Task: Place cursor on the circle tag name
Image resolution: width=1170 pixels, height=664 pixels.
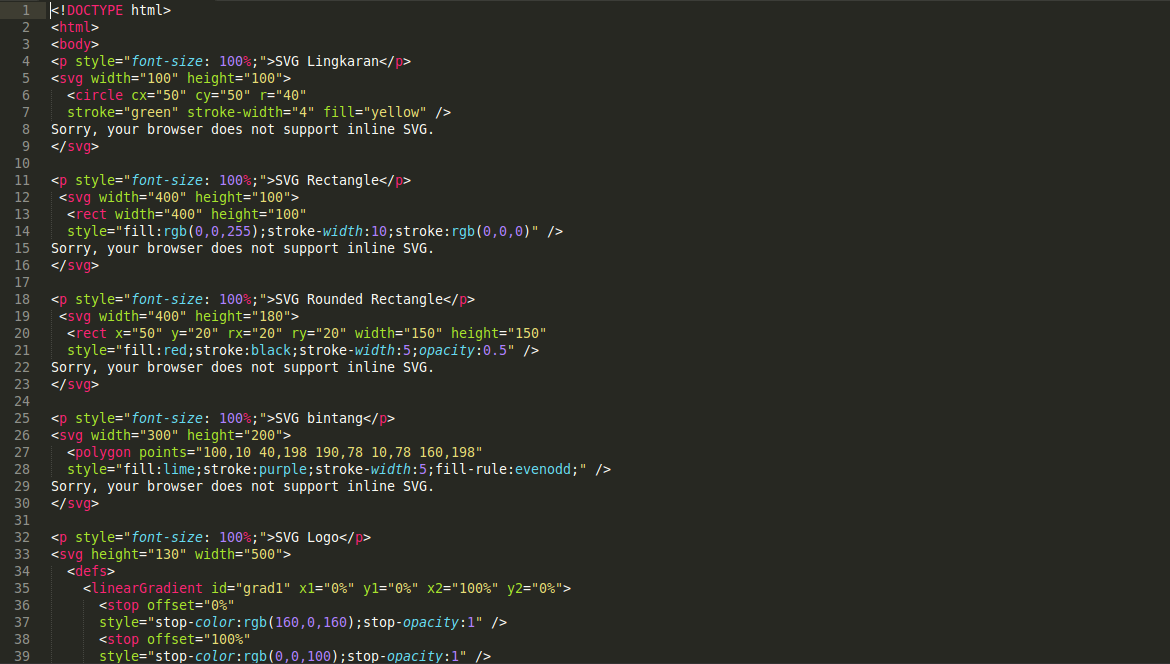Action: pos(99,95)
